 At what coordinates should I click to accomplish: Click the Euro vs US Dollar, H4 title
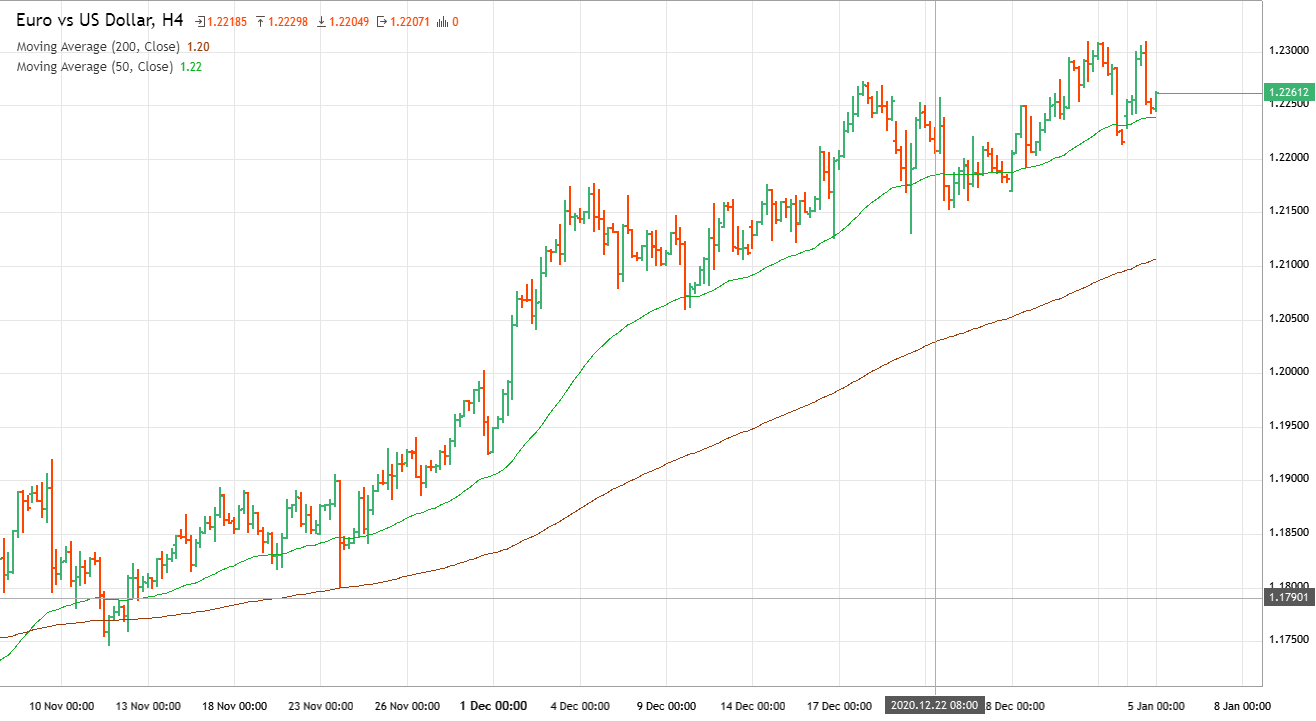100,20
